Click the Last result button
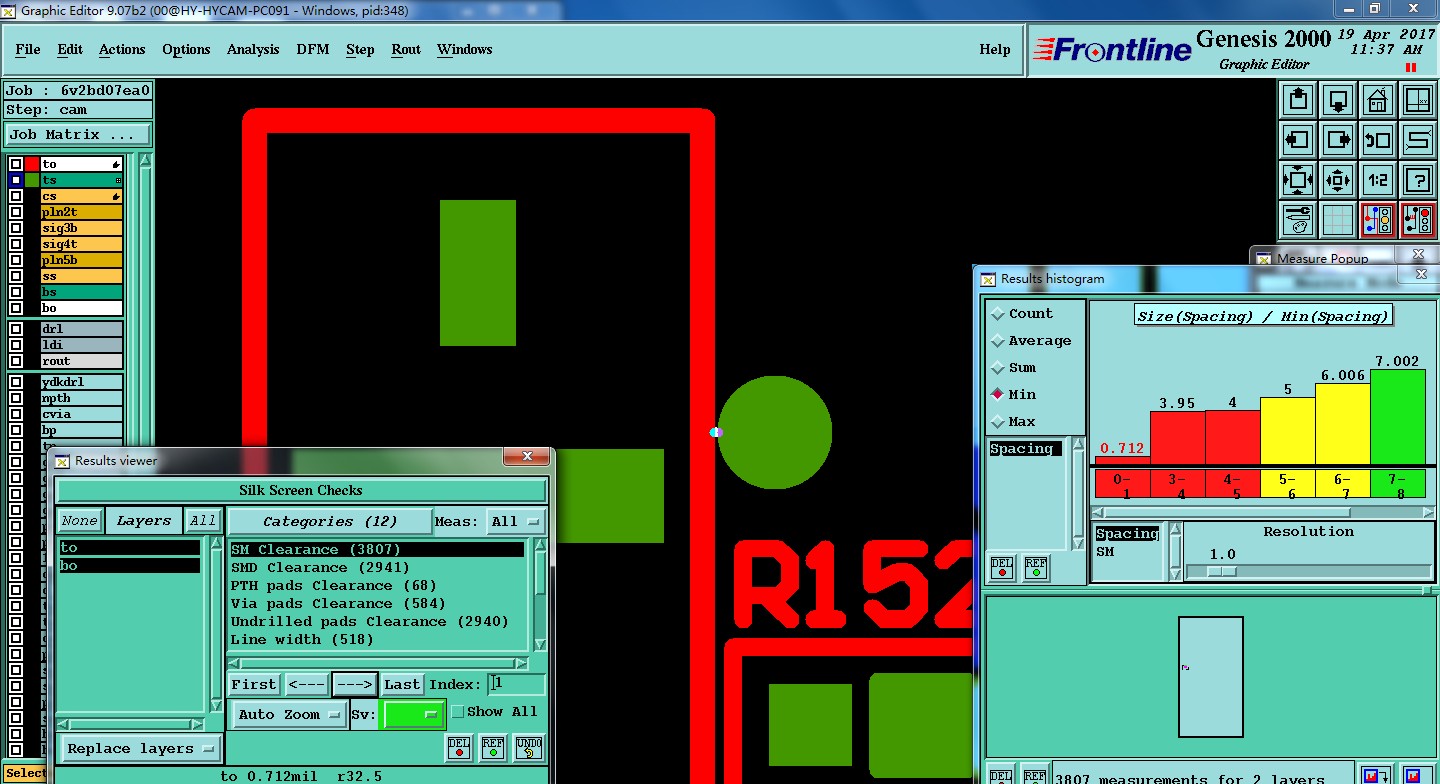The width and height of the screenshot is (1440, 784). pos(402,685)
